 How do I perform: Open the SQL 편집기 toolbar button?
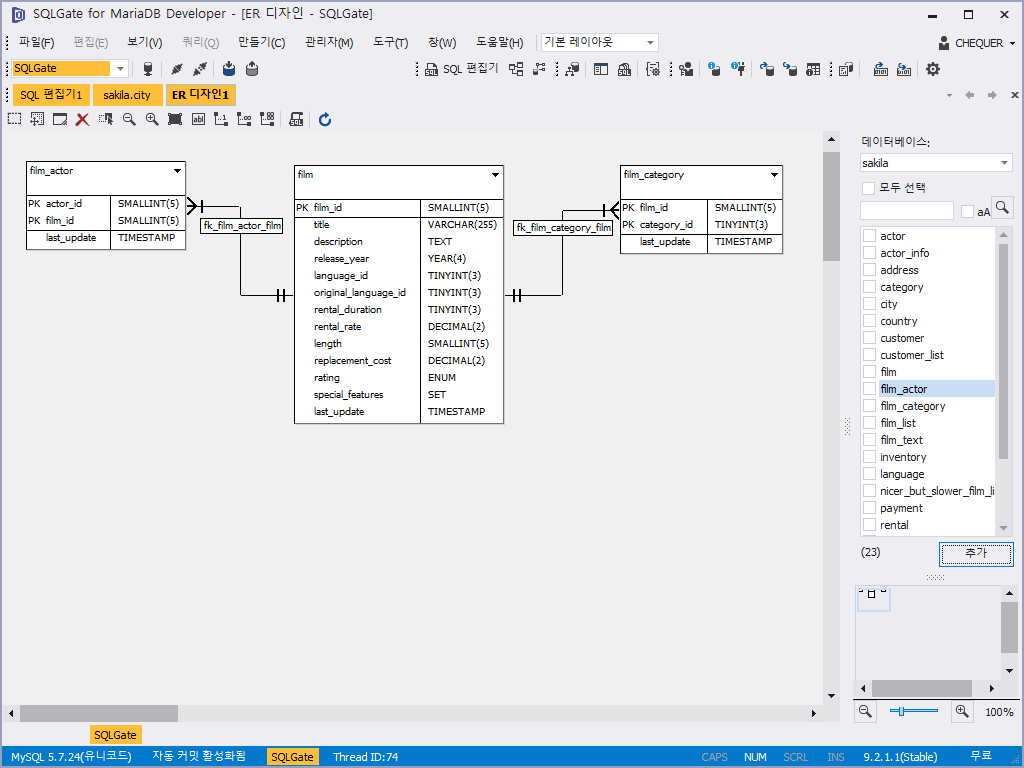[462, 69]
